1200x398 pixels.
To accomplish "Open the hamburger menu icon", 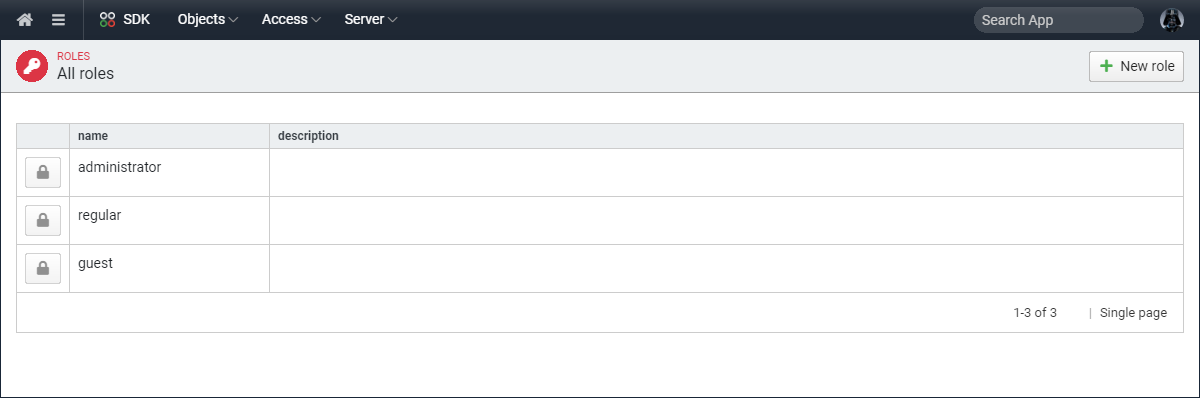I will click(x=59, y=19).
